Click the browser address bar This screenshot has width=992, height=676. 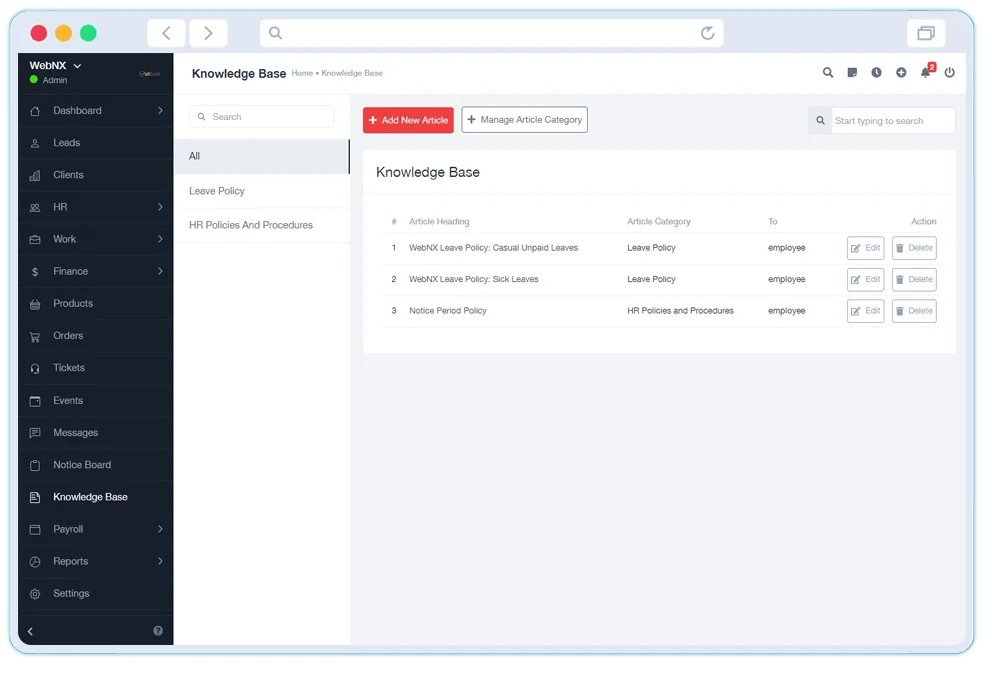click(492, 33)
